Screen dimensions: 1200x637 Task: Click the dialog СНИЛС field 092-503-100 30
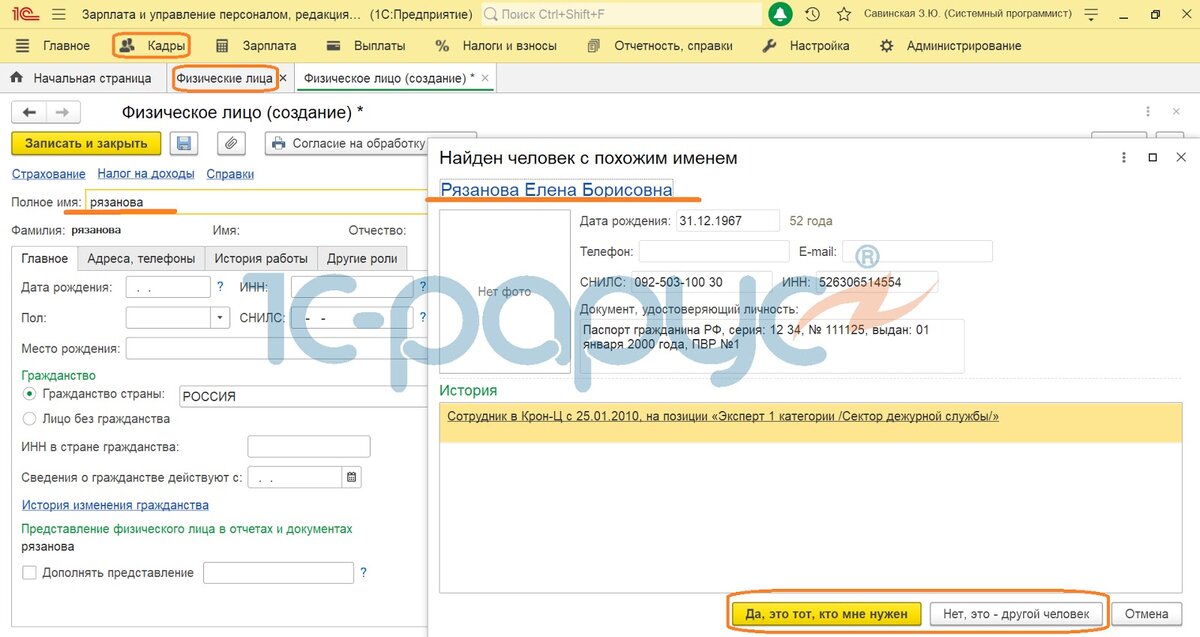tap(700, 282)
